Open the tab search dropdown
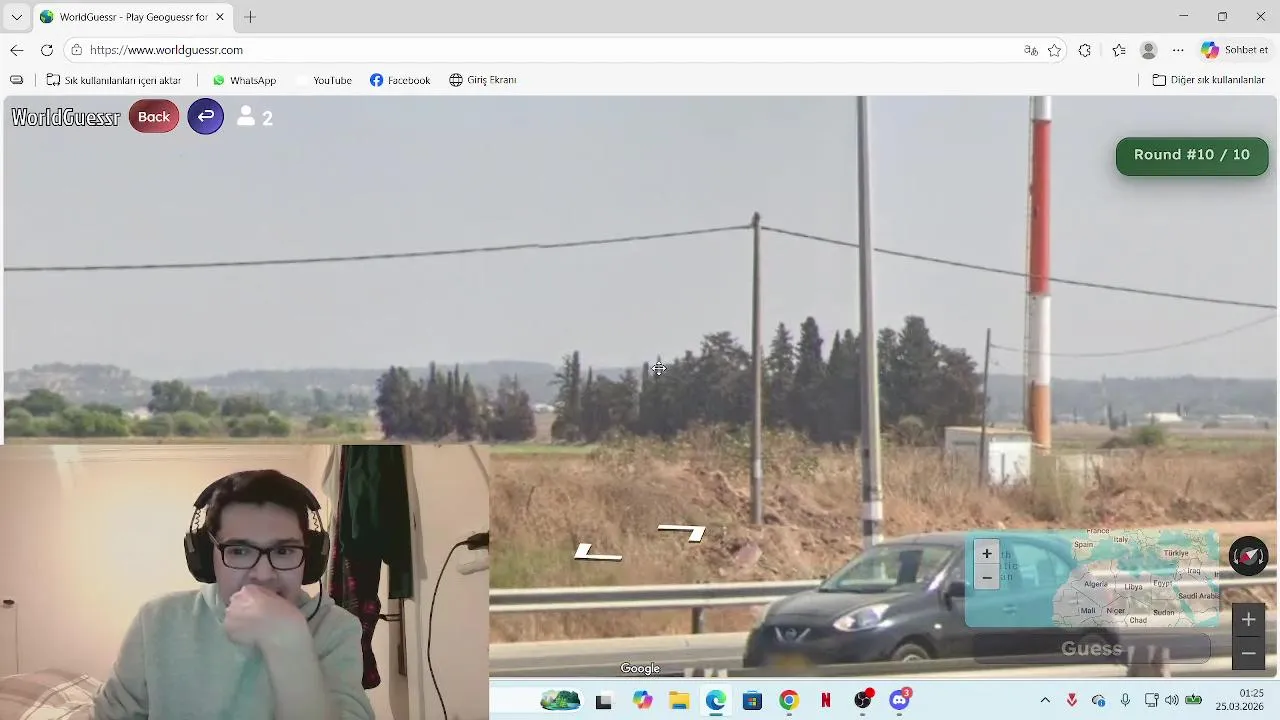 click(16, 17)
